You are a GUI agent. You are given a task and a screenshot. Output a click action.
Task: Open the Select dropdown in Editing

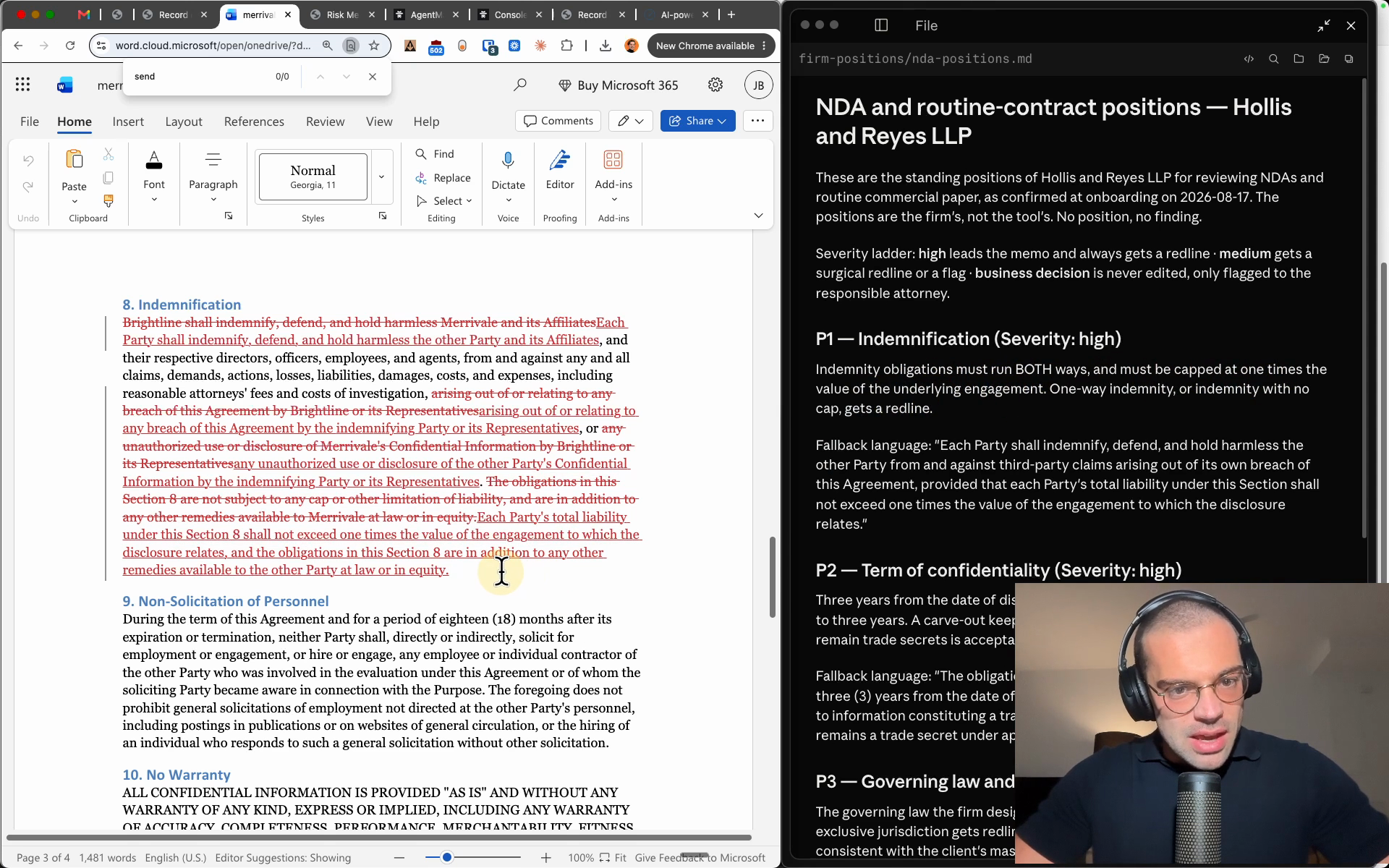tap(444, 201)
